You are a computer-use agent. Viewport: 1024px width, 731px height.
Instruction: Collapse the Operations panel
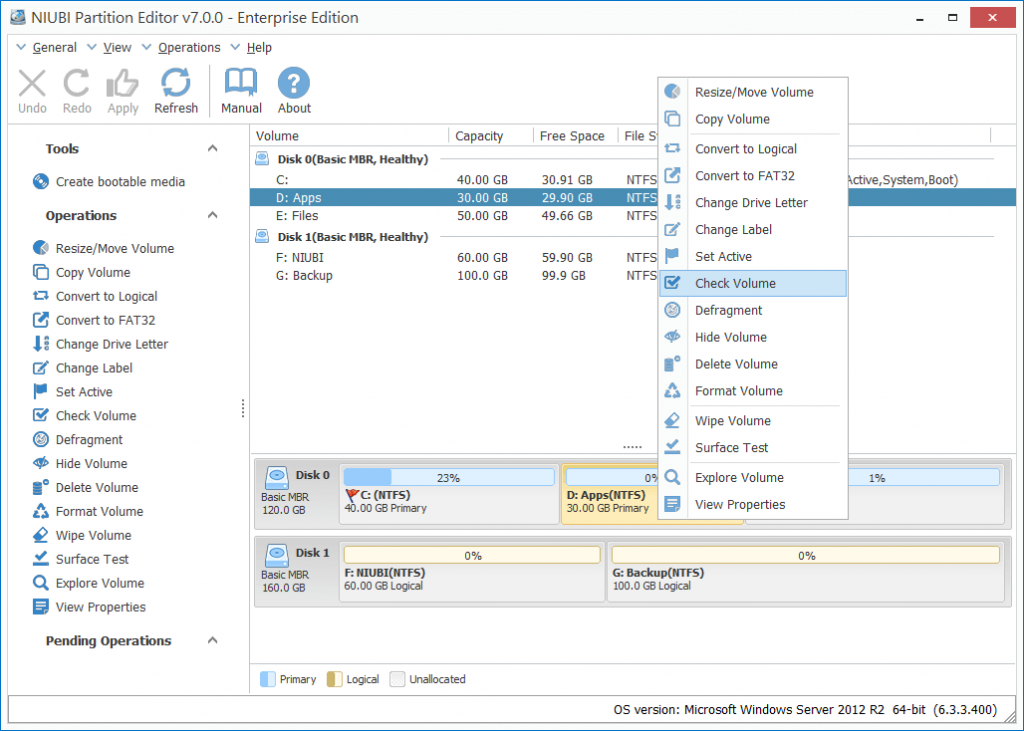pos(211,215)
